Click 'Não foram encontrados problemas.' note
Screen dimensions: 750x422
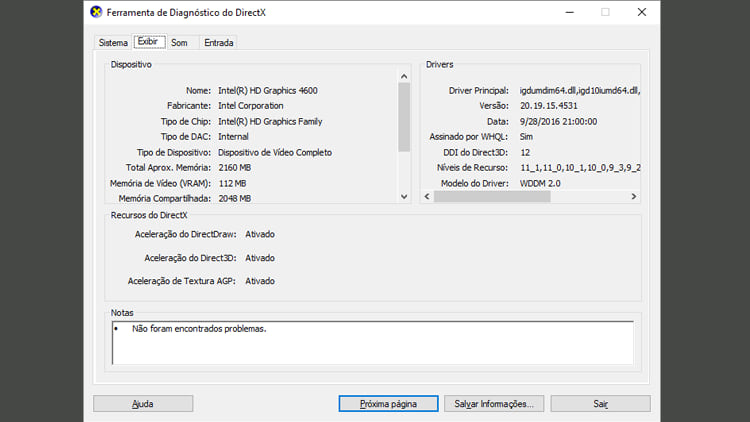click(199, 329)
